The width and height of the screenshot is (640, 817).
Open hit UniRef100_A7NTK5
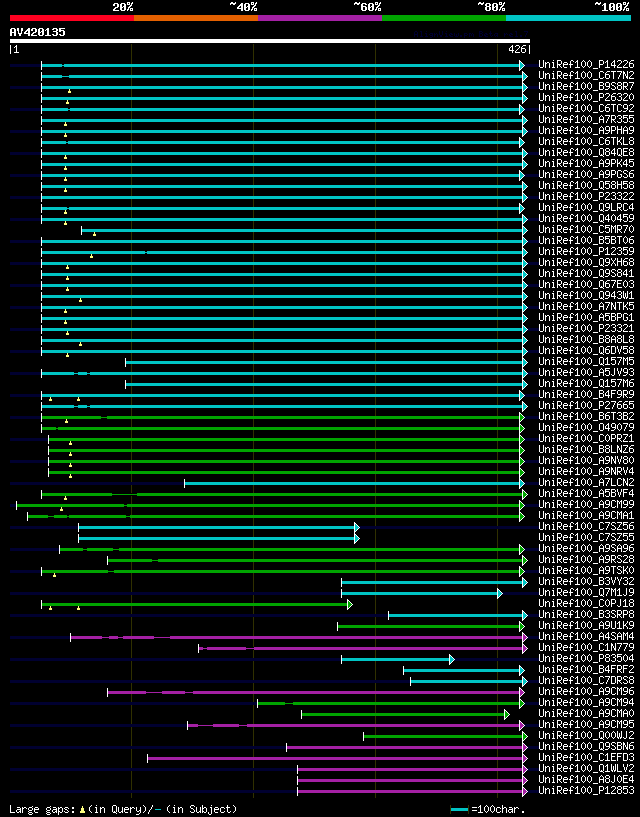pyautogui.click(x=586, y=306)
